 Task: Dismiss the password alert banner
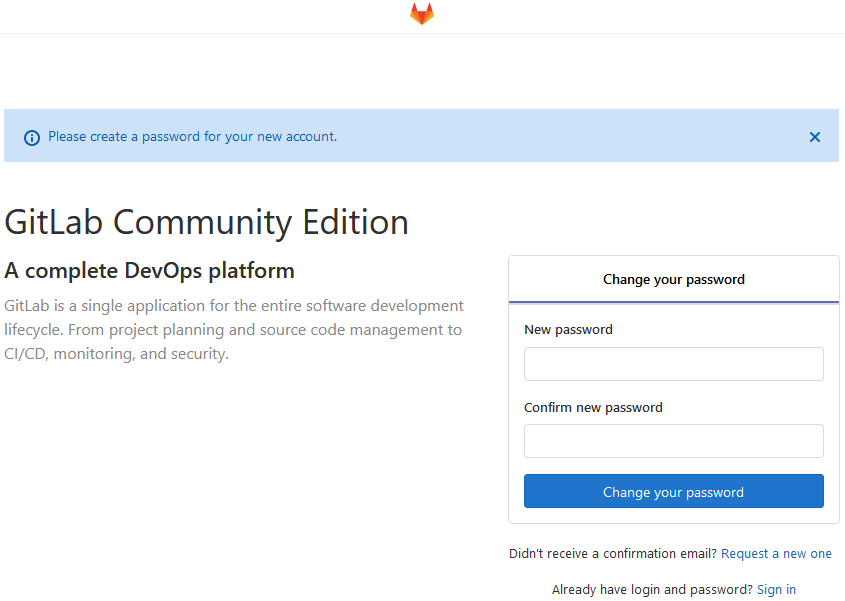(814, 137)
